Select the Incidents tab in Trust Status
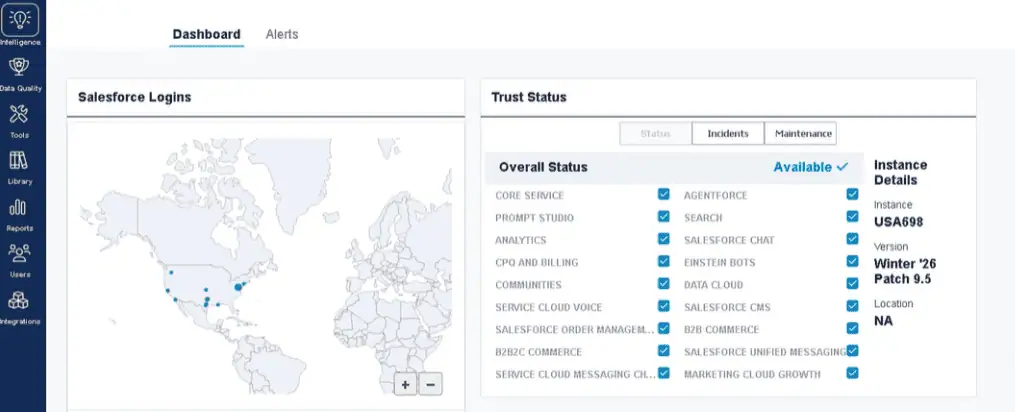This screenshot has height=412, width=1015. tap(728, 133)
